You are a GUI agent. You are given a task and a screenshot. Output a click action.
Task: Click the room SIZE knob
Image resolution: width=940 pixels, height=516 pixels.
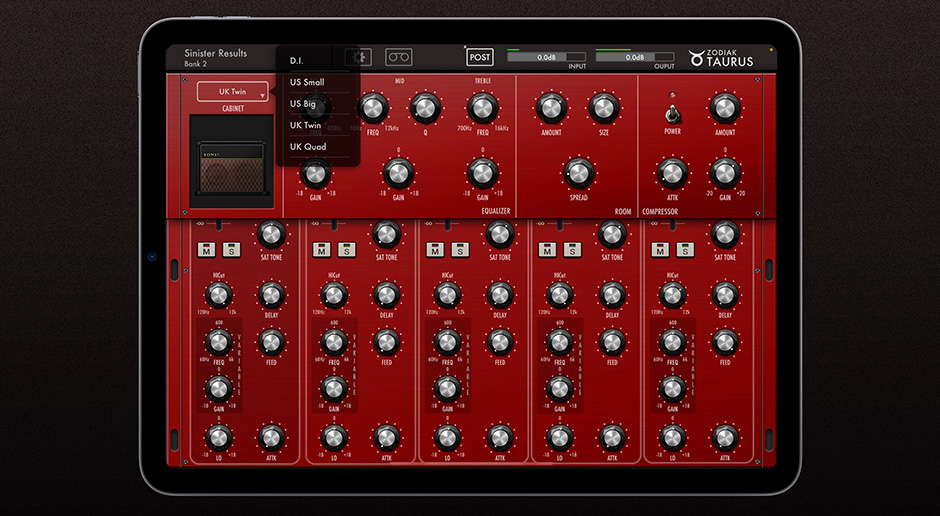(604, 108)
